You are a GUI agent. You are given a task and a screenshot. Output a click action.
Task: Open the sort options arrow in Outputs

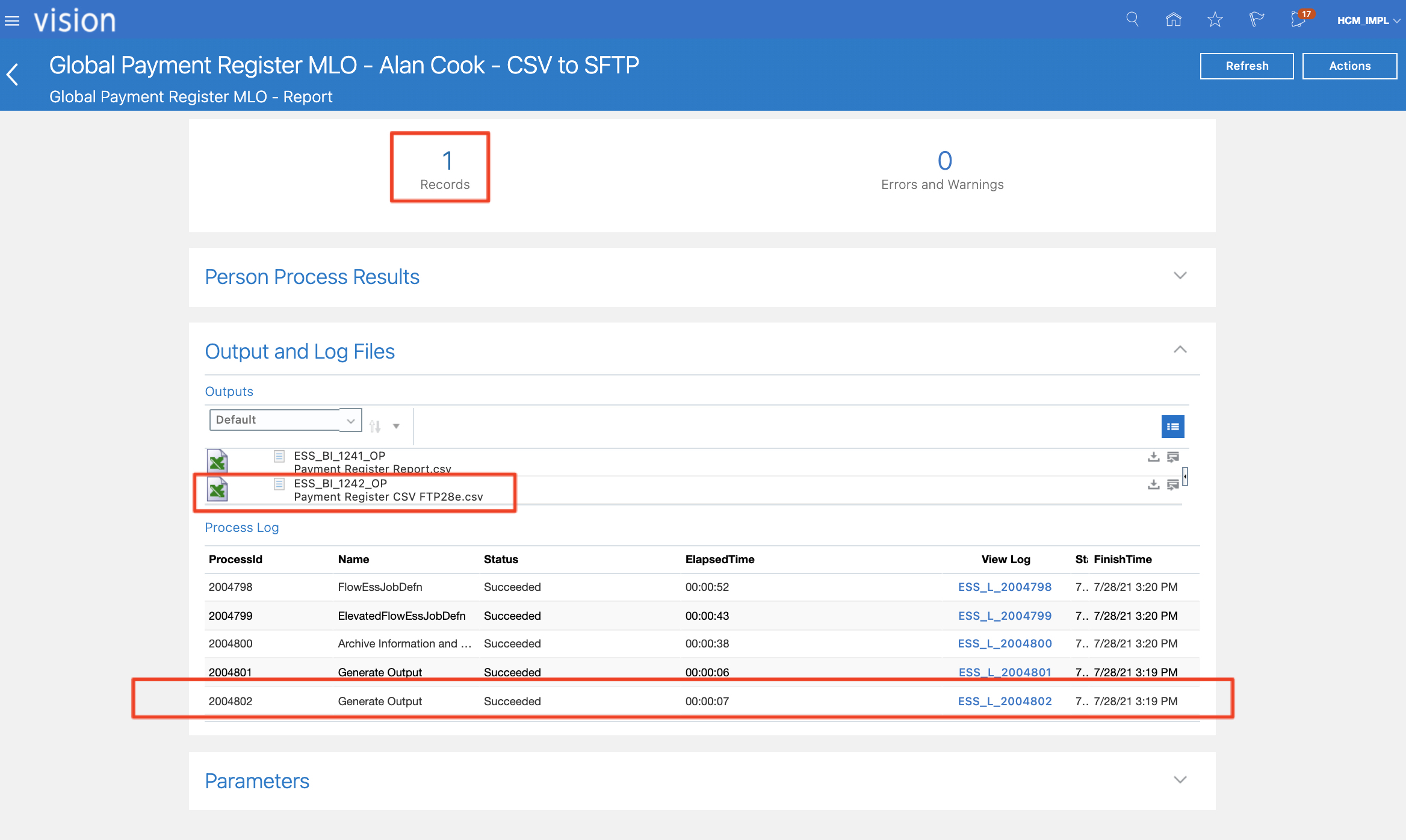[x=396, y=427]
